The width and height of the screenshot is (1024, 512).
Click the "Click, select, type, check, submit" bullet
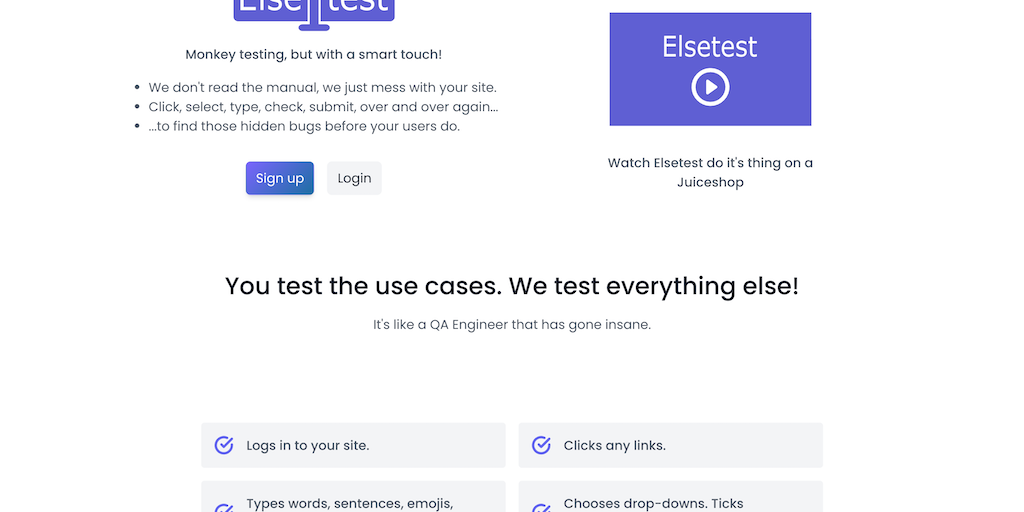pyautogui.click(x=323, y=107)
